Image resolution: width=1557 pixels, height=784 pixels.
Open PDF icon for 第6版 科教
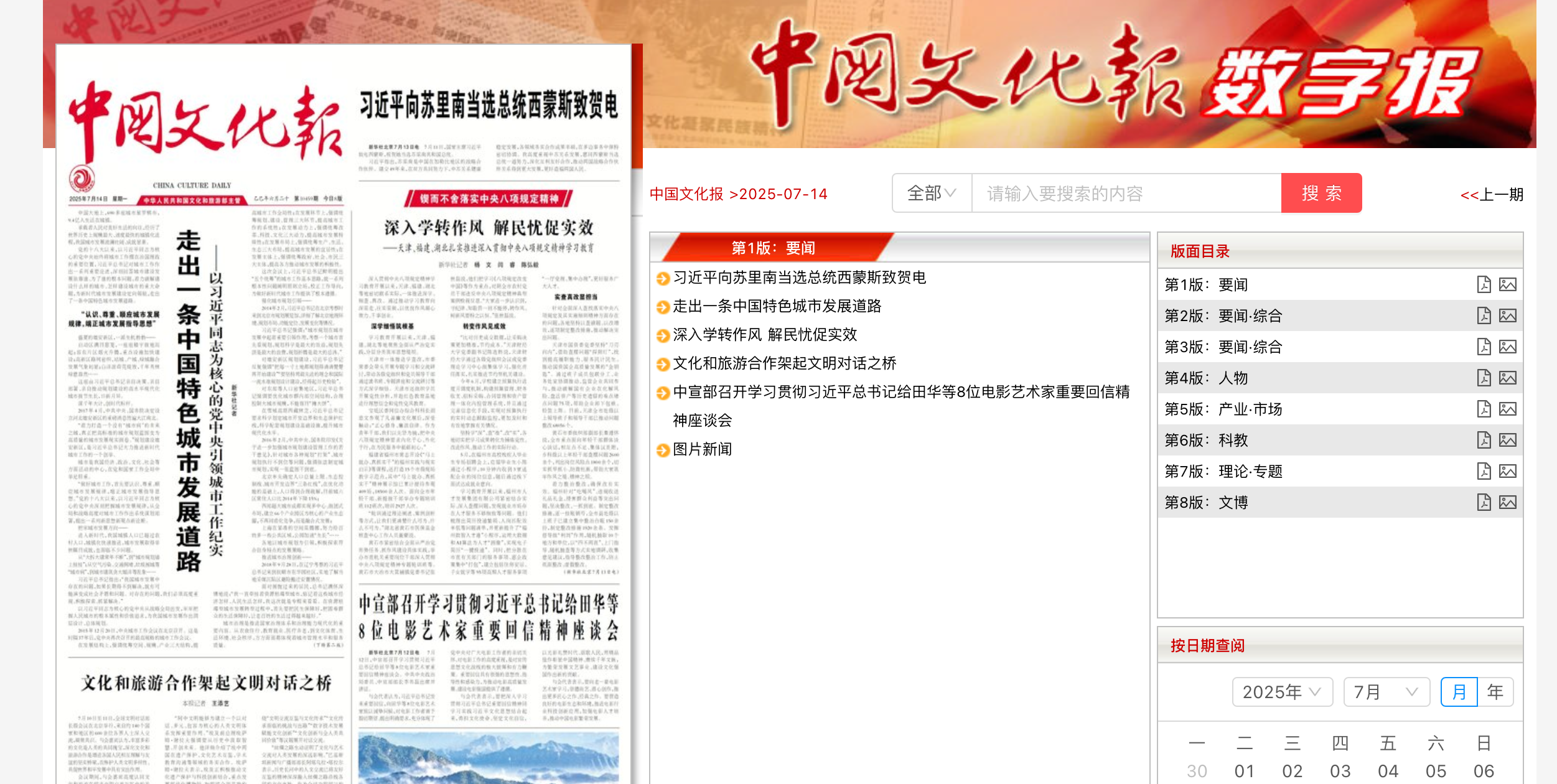pyautogui.click(x=1484, y=440)
